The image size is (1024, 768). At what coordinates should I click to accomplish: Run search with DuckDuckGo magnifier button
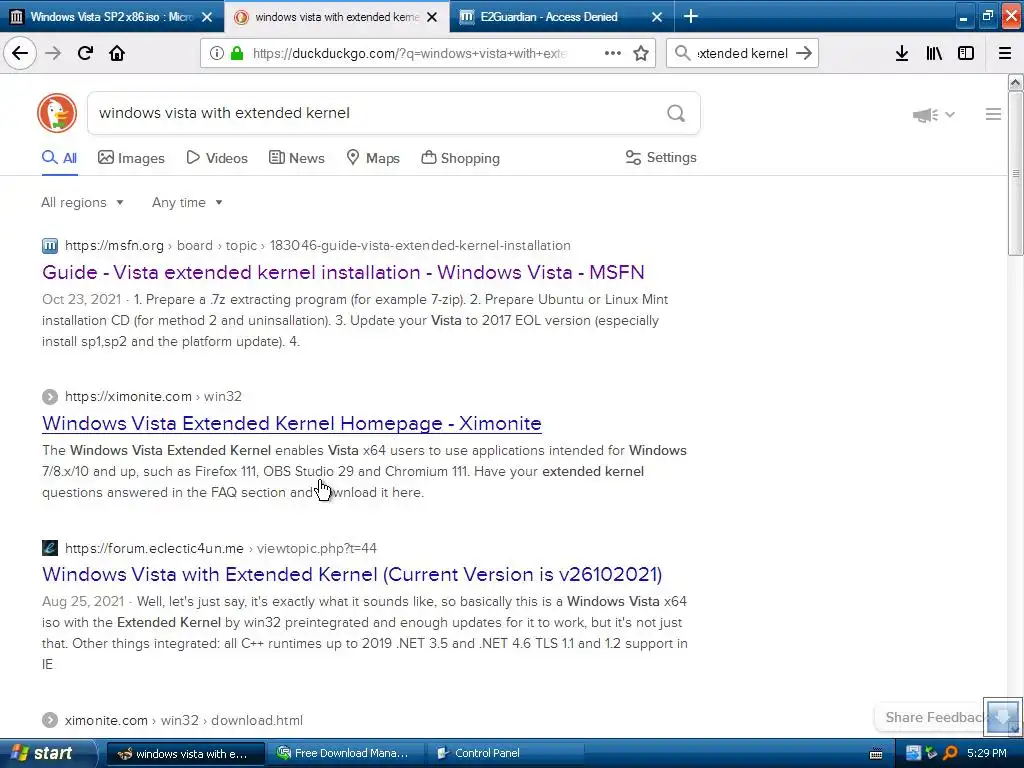[x=676, y=114]
